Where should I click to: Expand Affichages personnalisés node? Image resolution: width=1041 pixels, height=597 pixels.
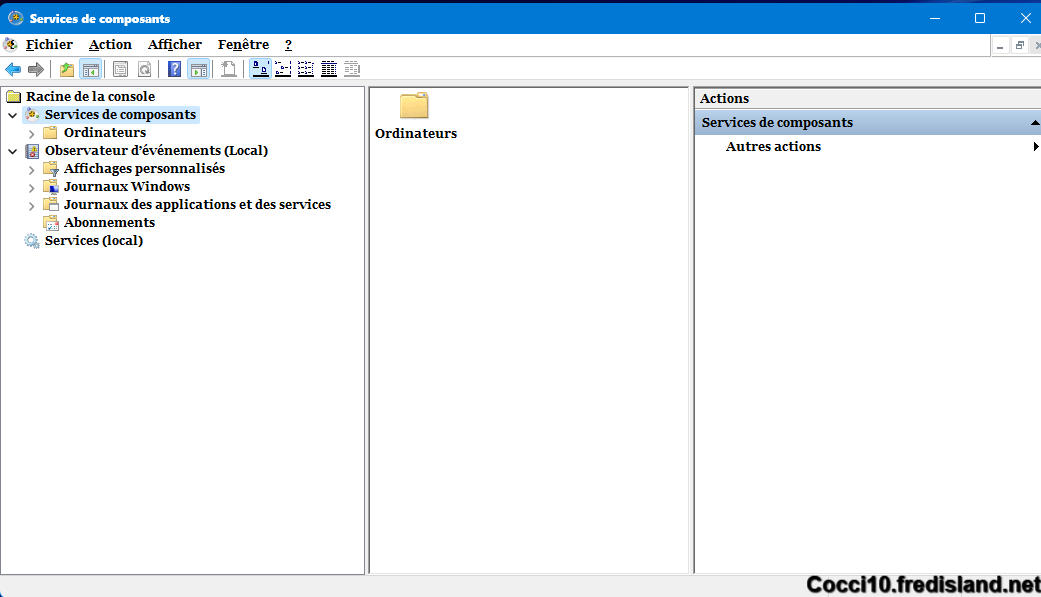31,169
